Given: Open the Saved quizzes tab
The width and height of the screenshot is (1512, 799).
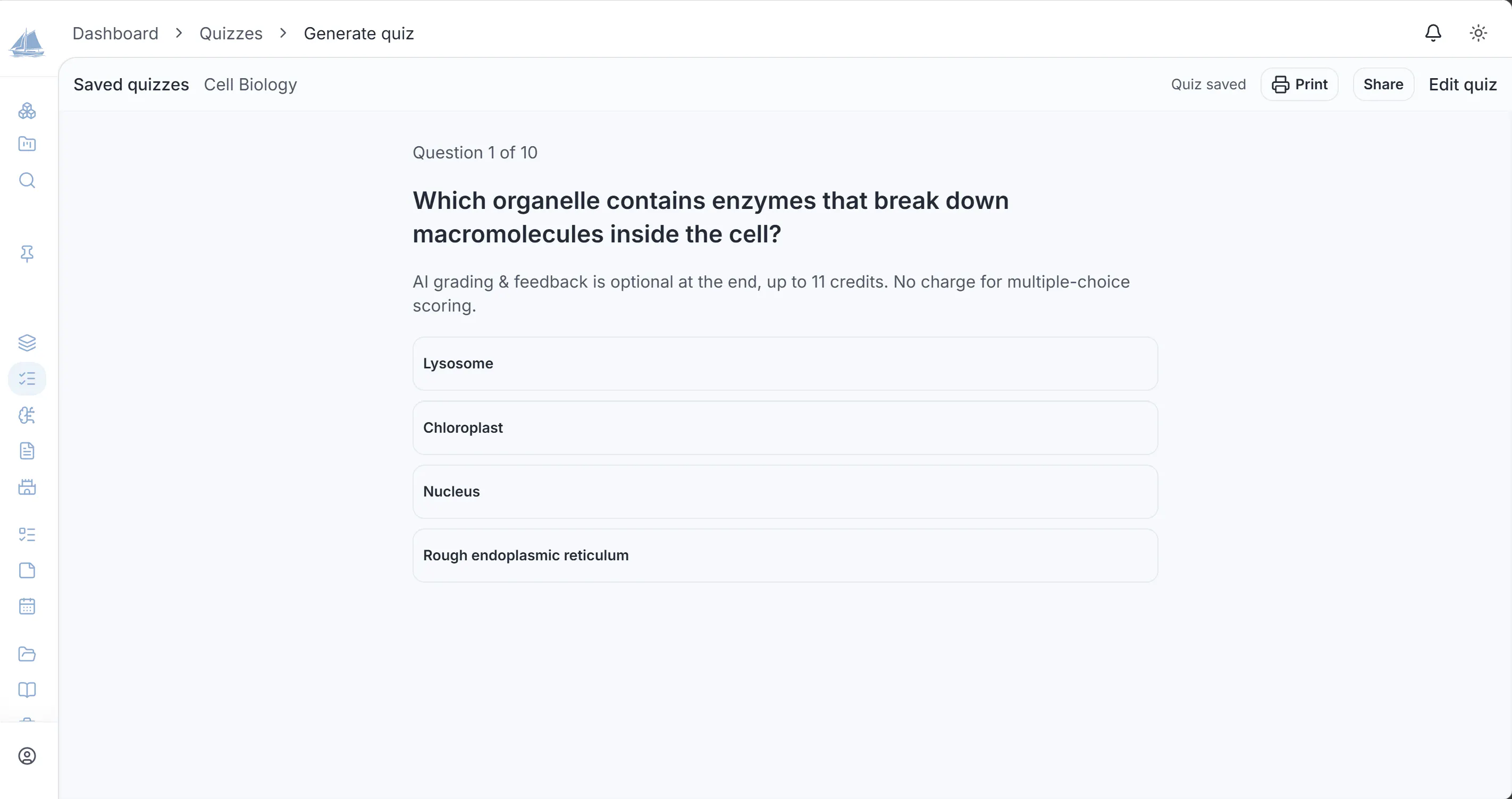Looking at the screenshot, I should coord(131,85).
